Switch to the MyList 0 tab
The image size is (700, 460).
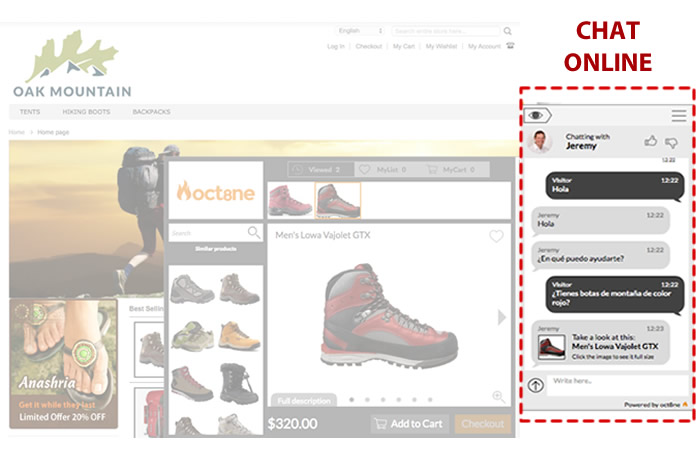(x=387, y=169)
